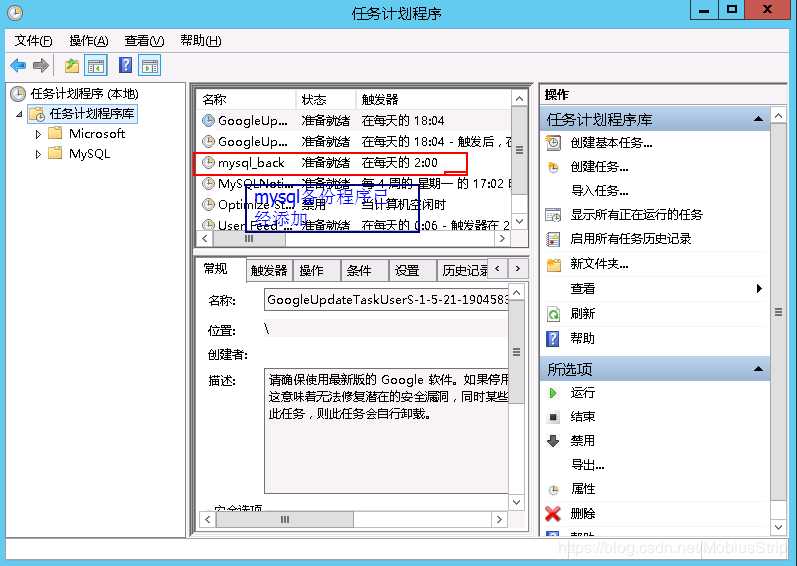The height and width of the screenshot is (566, 797).
Task: Click the green 运行 run icon
Action: [x=554, y=393]
